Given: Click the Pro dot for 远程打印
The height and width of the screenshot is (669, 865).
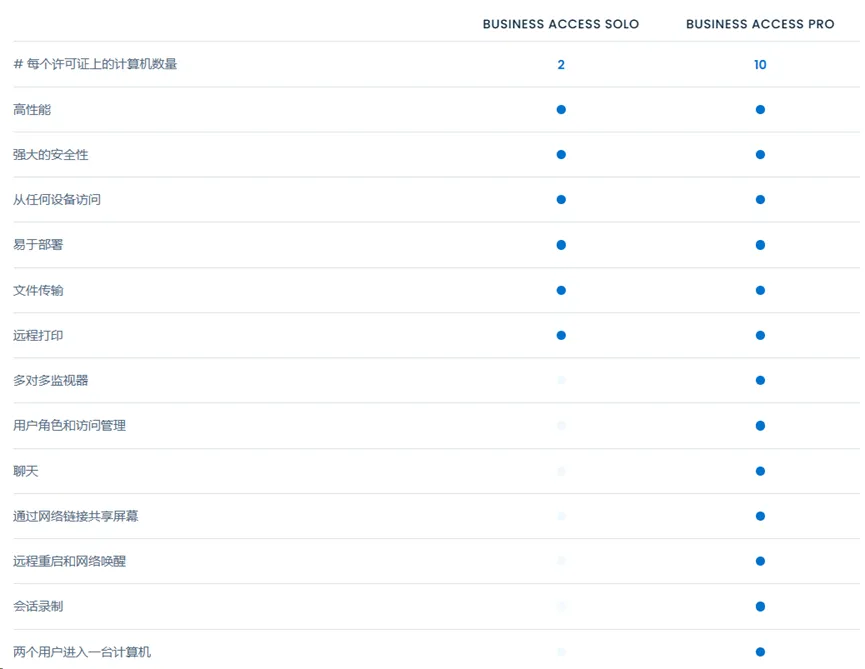Looking at the screenshot, I should 760,335.
